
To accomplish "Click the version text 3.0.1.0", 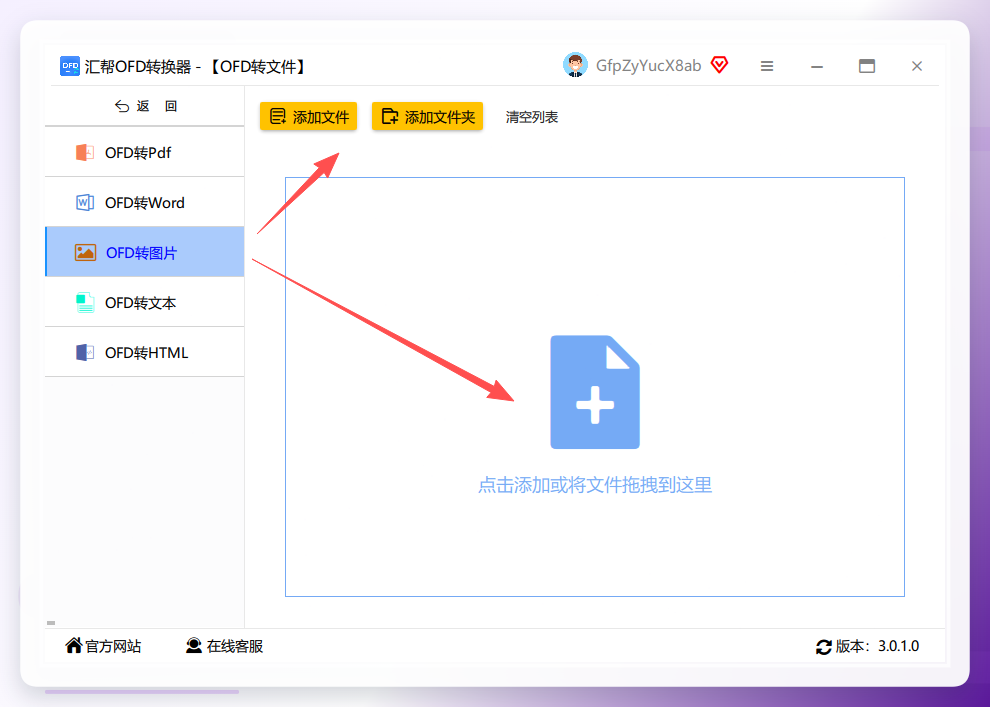I will coord(898,646).
